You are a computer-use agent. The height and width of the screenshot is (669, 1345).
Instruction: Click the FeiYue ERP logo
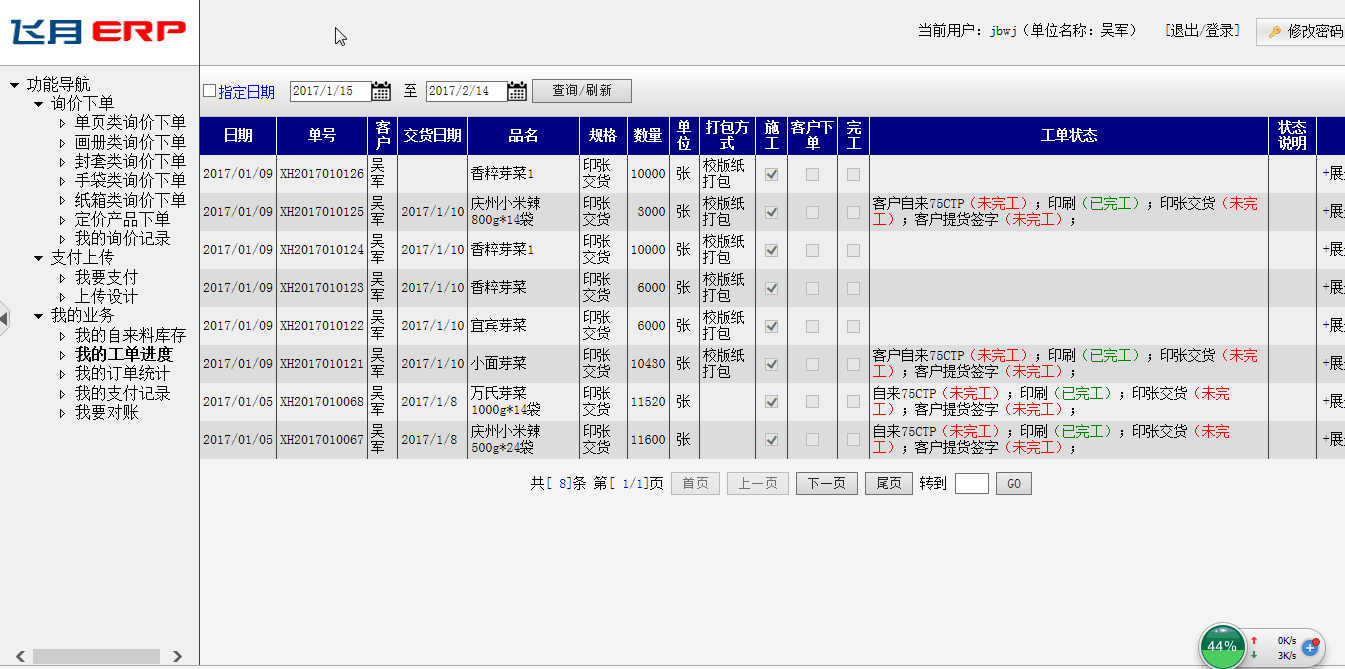tap(98, 32)
